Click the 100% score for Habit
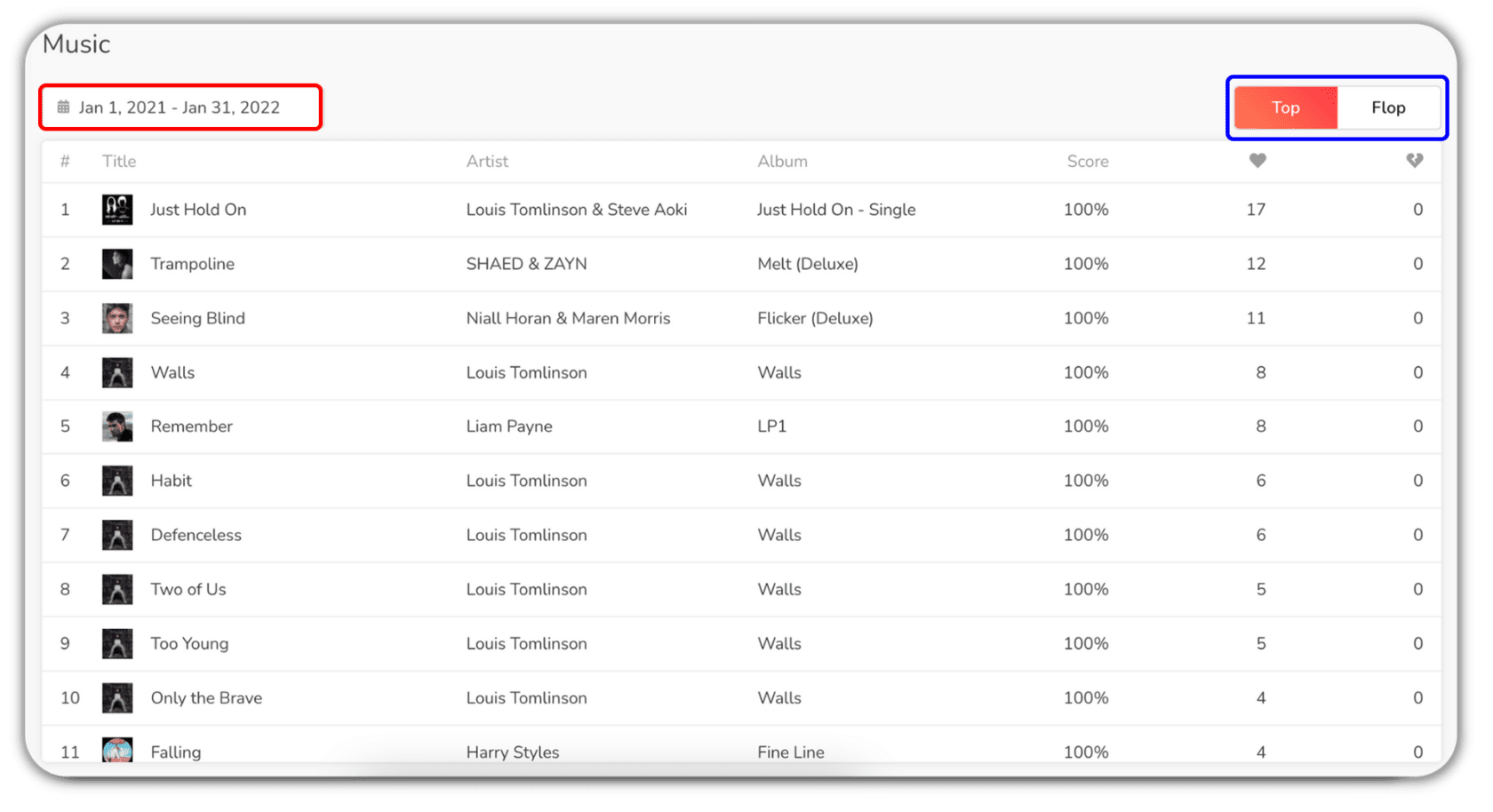The height and width of the screenshot is (812, 1493). click(x=1085, y=480)
